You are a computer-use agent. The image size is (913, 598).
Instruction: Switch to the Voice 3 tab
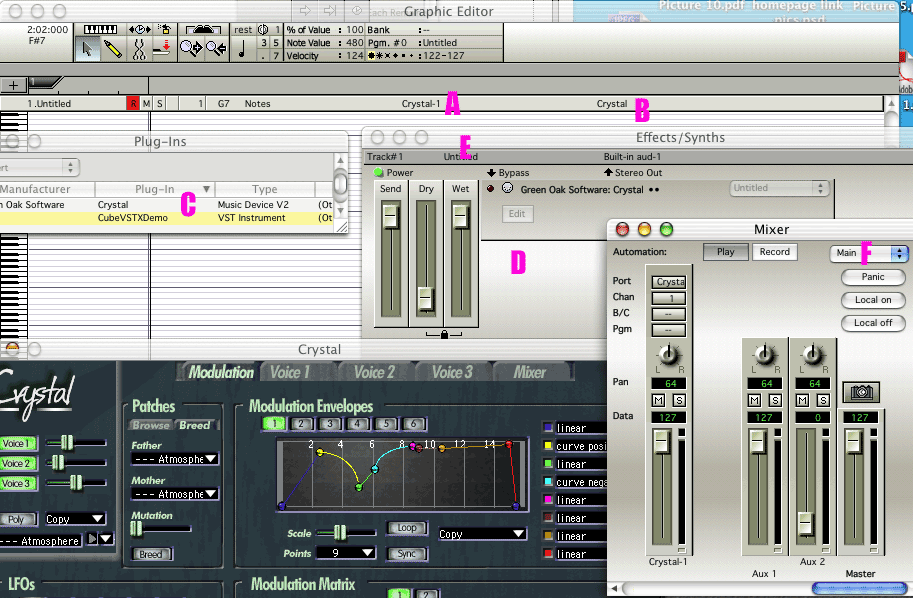452,372
